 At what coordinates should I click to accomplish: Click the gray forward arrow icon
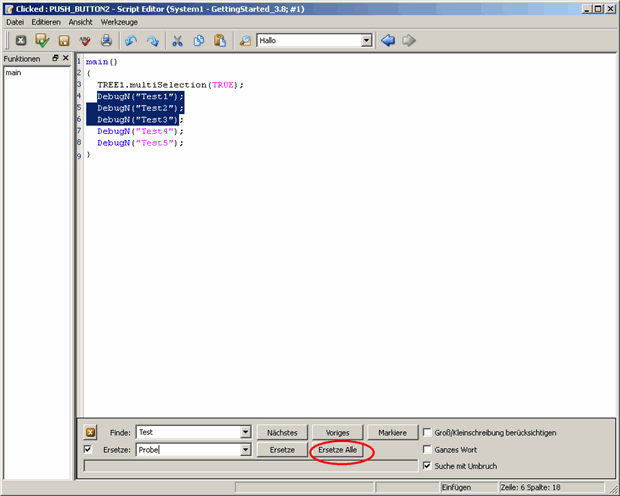(x=409, y=40)
